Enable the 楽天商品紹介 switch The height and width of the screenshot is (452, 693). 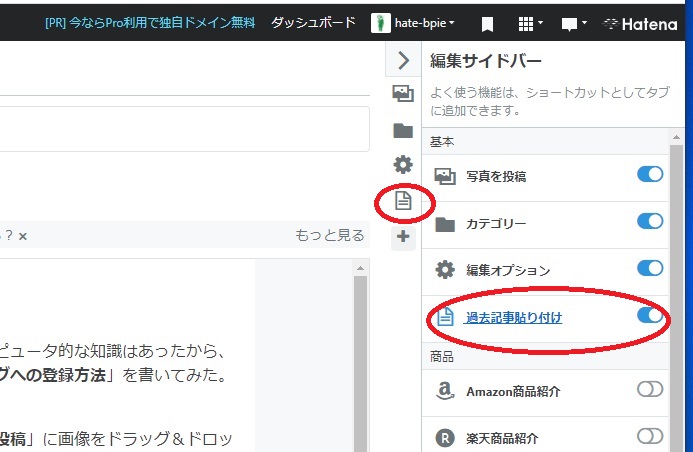click(650, 436)
